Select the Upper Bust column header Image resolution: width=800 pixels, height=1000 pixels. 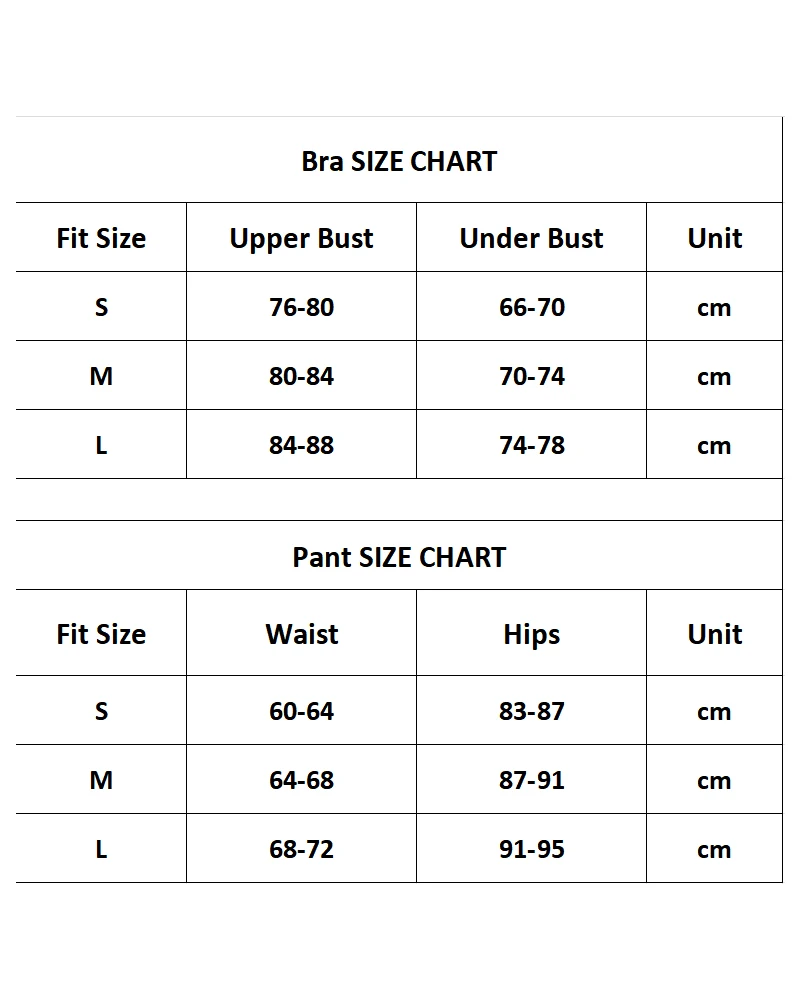[x=301, y=239]
